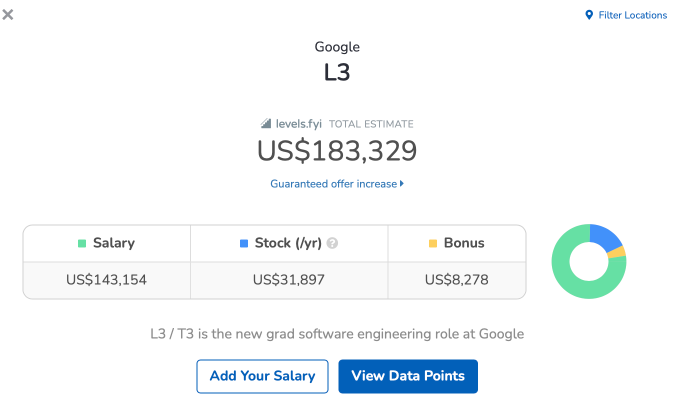Select the Stock (/yr) column header
682x402 pixels.
coord(289,243)
